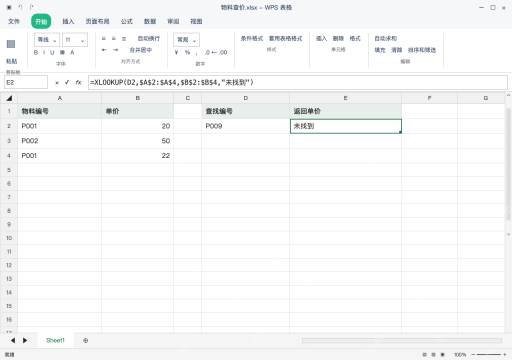Click Insert 插入 in Cells group
The image size is (512, 360).
pos(321,39)
